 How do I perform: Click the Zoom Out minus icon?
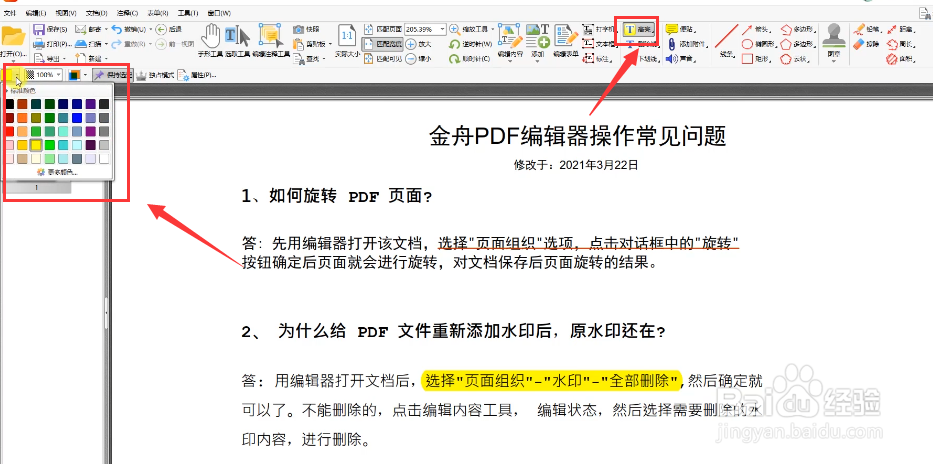[x=411, y=58]
